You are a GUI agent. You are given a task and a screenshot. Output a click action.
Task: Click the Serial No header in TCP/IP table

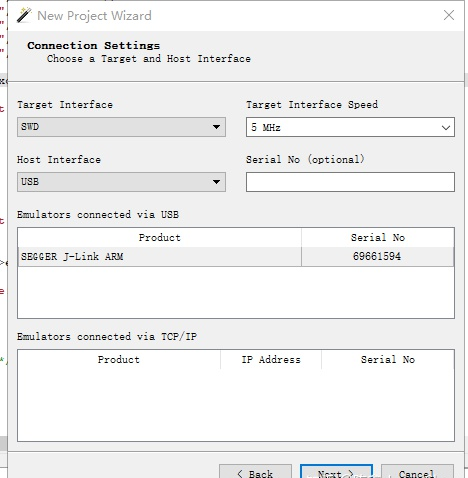point(388,360)
